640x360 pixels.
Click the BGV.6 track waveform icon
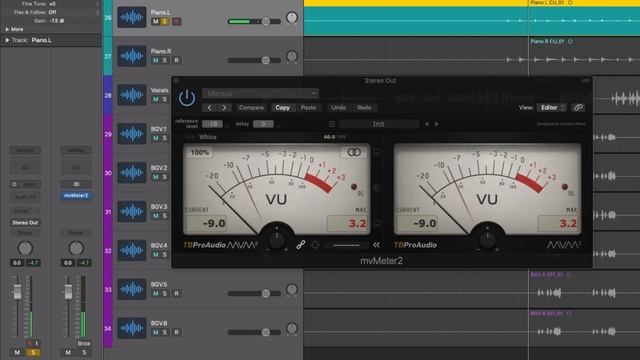click(x=132, y=328)
